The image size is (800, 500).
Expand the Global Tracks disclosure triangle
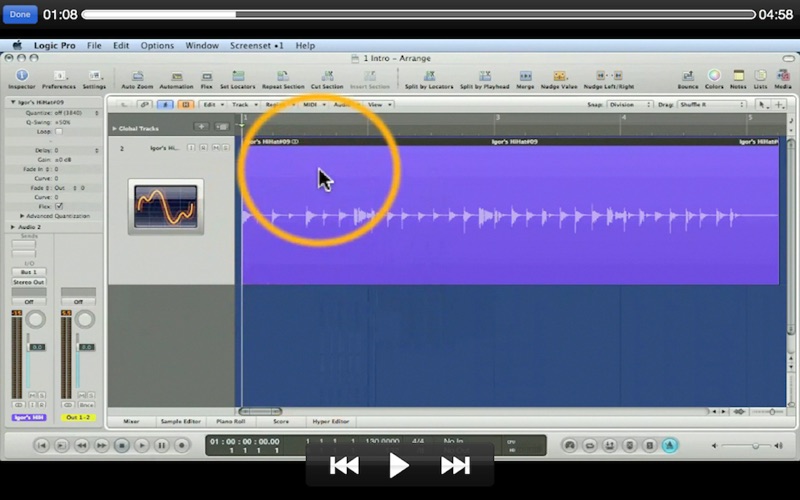(x=114, y=129)
